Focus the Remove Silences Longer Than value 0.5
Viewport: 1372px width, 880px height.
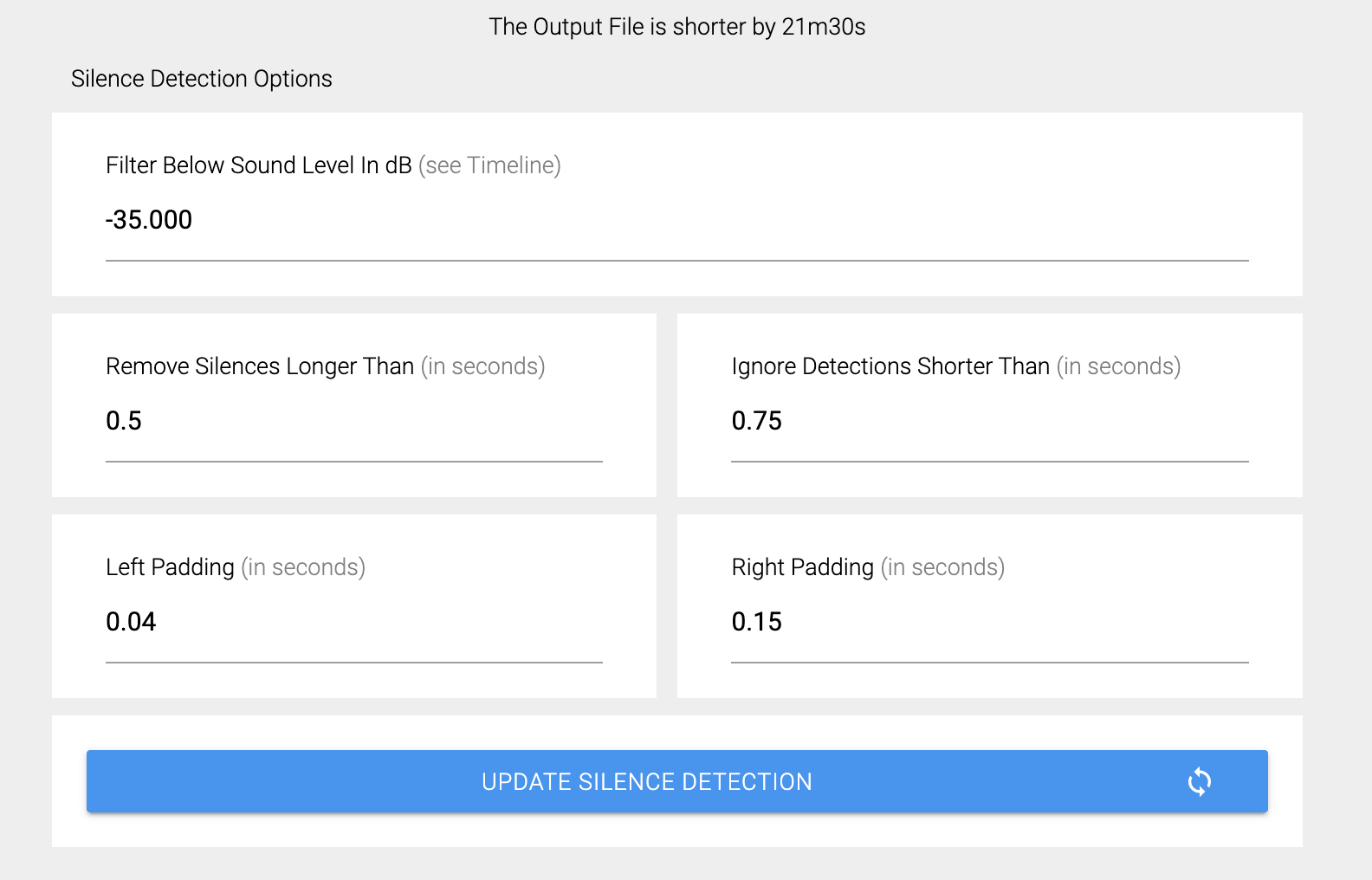(124, 421)
